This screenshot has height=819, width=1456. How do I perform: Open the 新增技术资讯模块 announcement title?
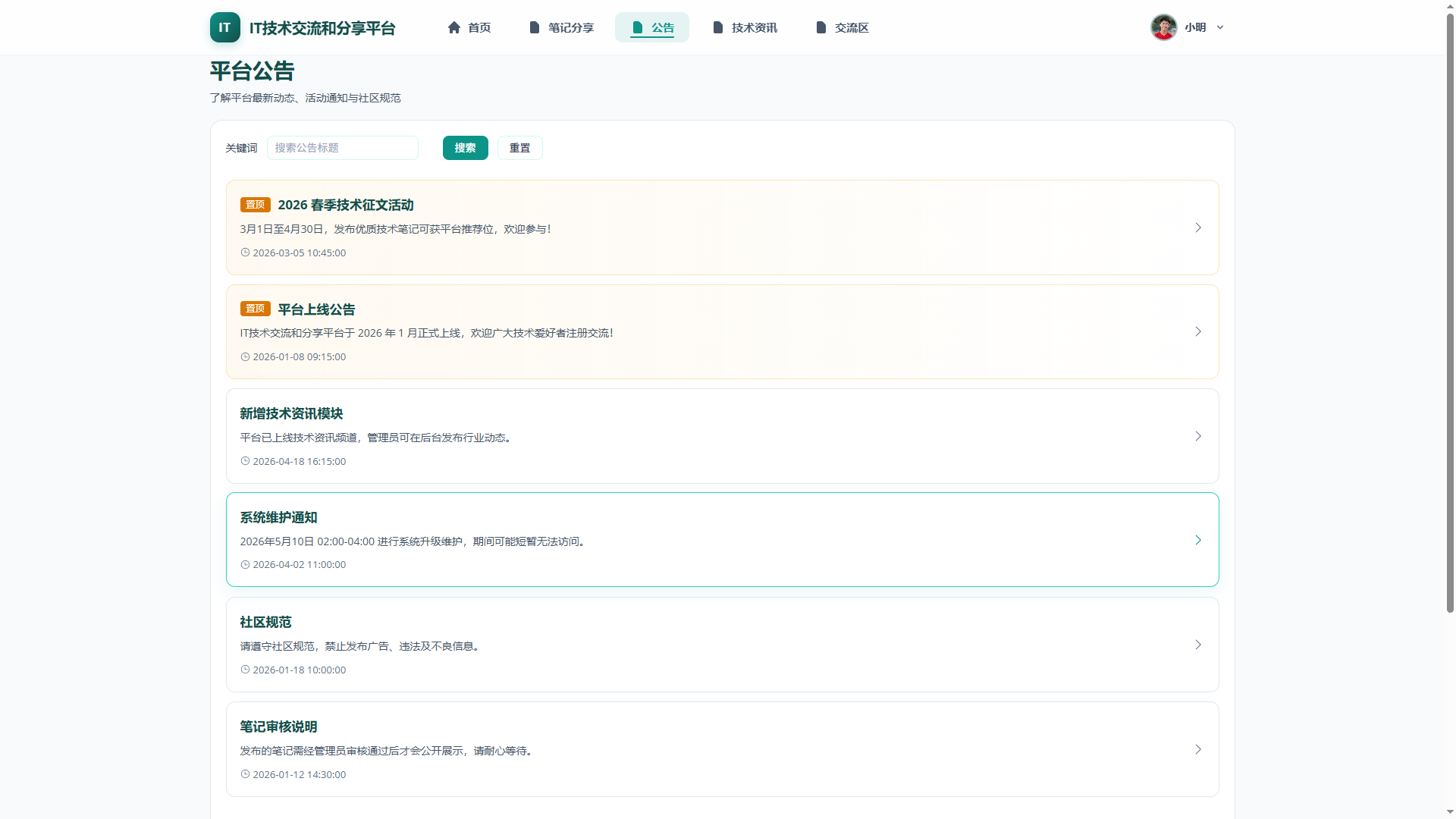pos(291,413)
